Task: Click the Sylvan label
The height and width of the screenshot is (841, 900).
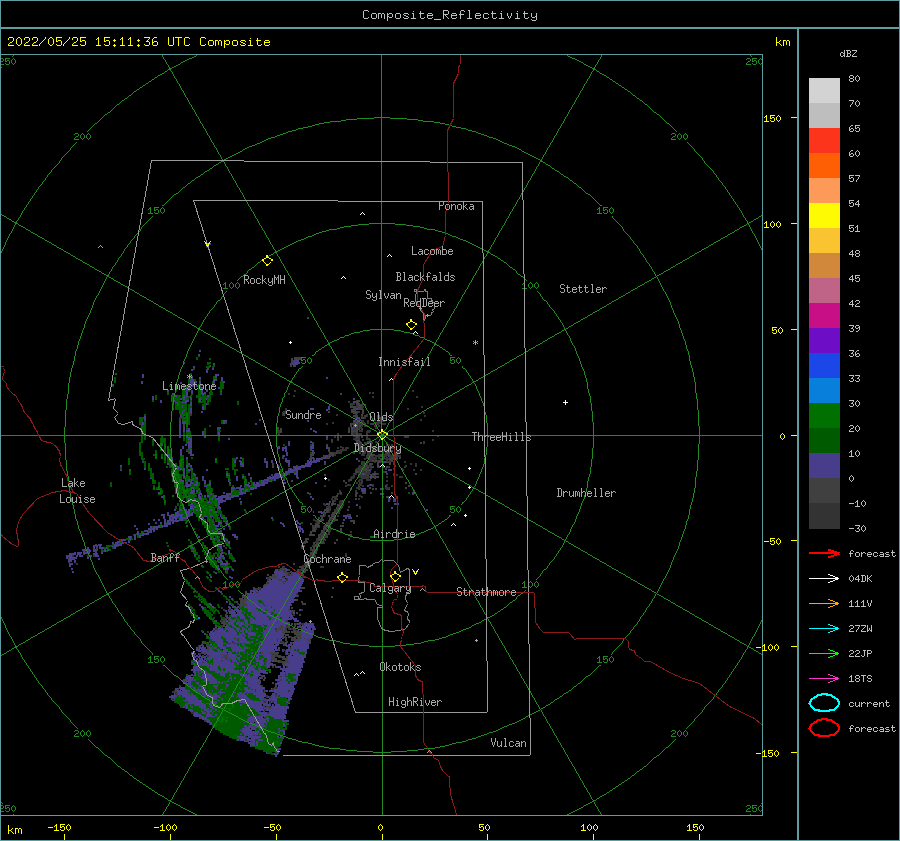Action: (x=383, y=295)
